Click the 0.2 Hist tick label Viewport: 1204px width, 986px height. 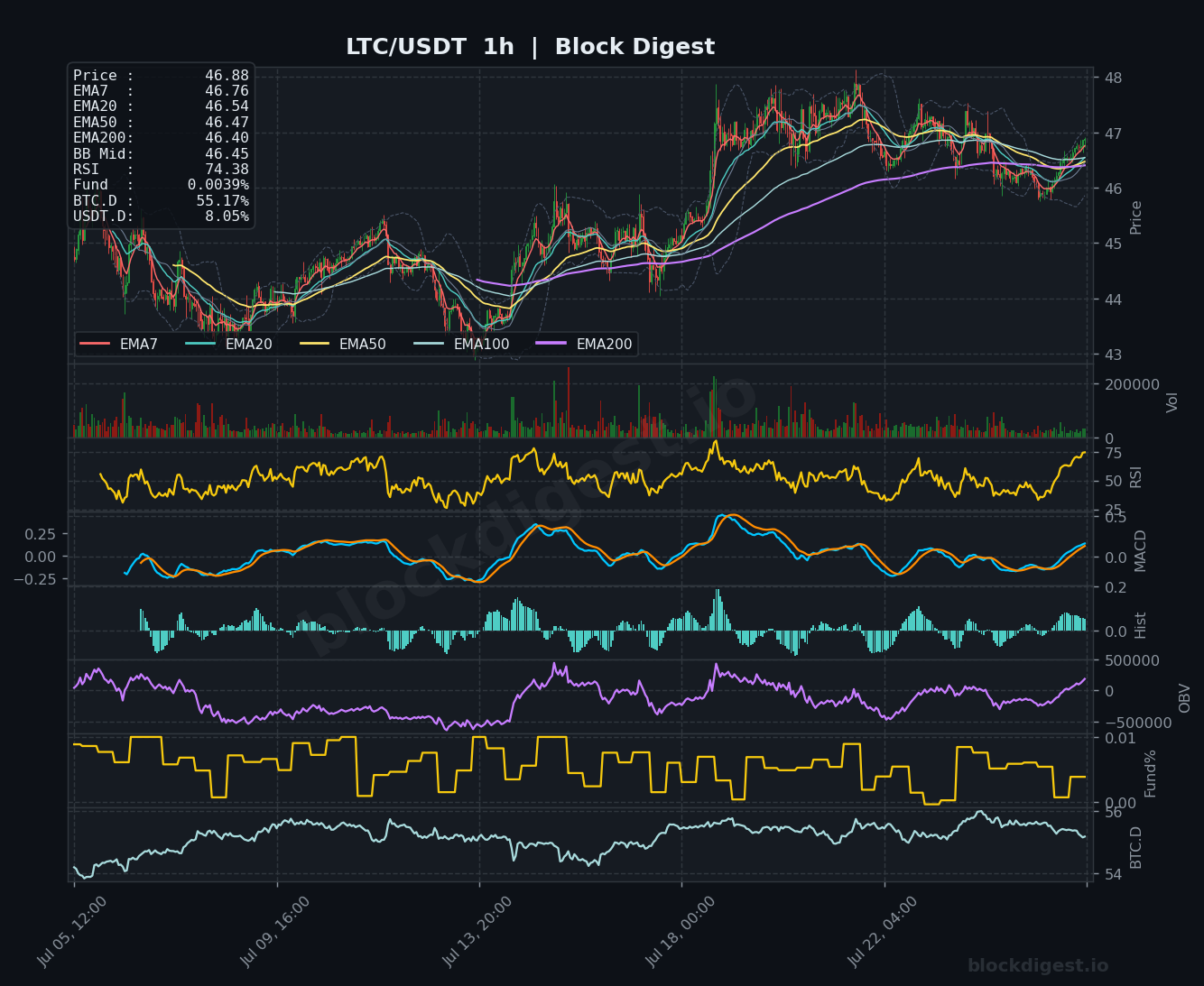tap(1116, 587)
